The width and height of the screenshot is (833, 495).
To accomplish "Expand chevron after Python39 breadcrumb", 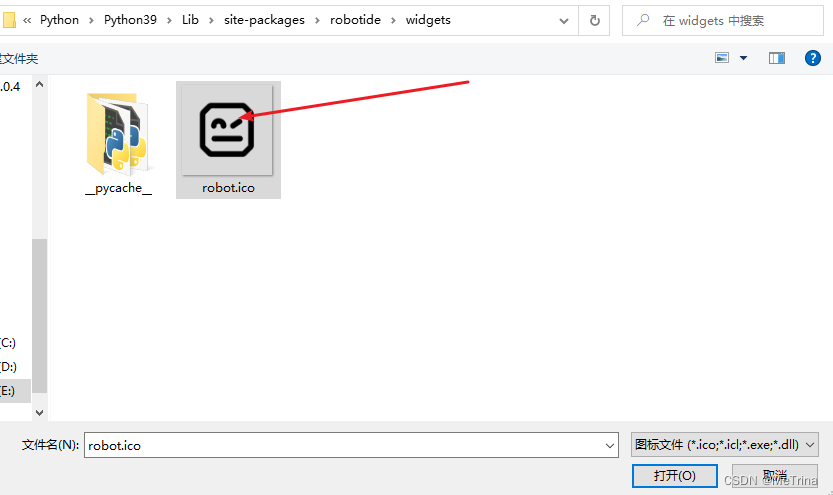I will 169,21.
